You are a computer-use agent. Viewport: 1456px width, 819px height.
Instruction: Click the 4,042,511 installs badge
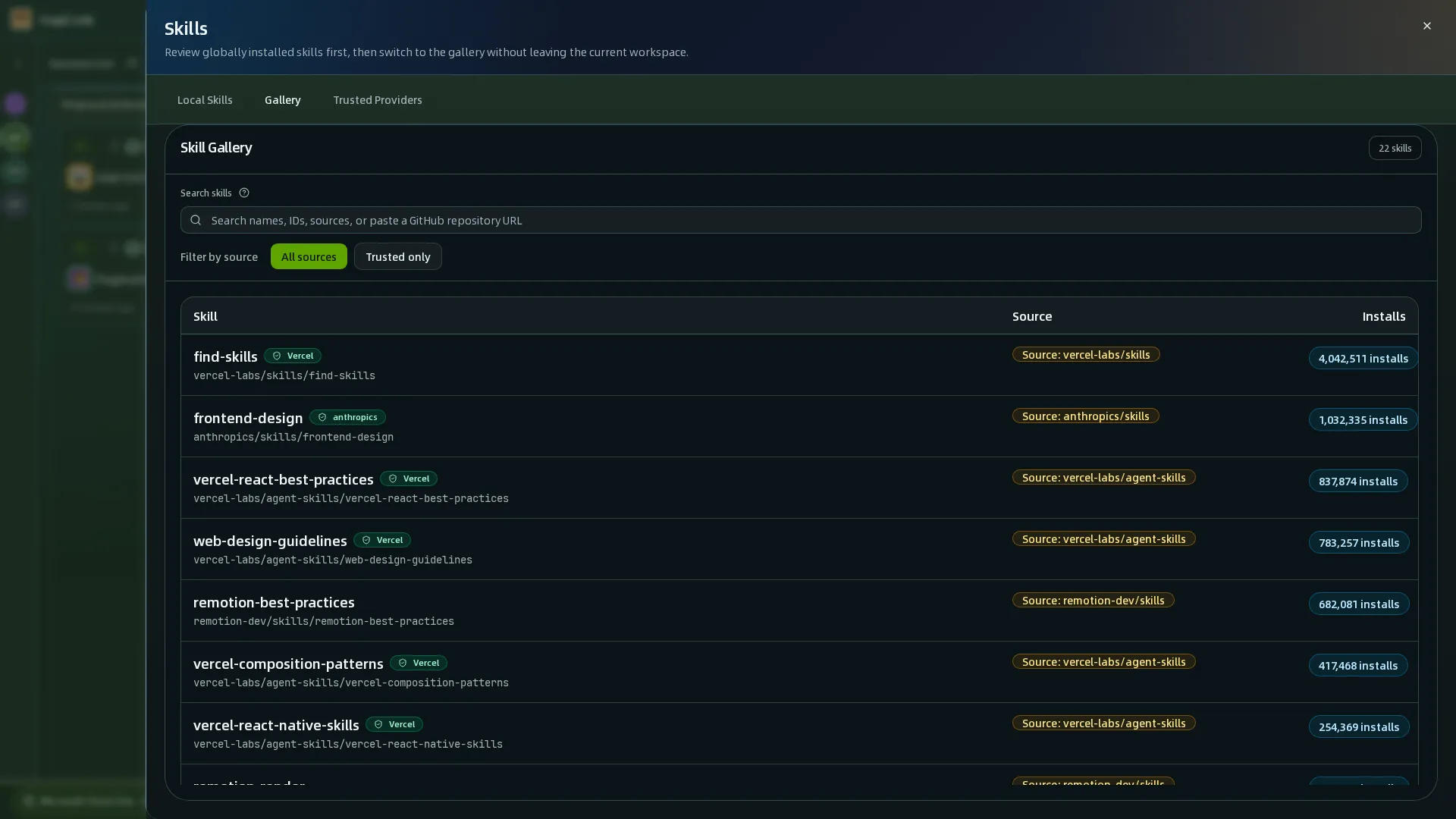(x=1363, y=358)
